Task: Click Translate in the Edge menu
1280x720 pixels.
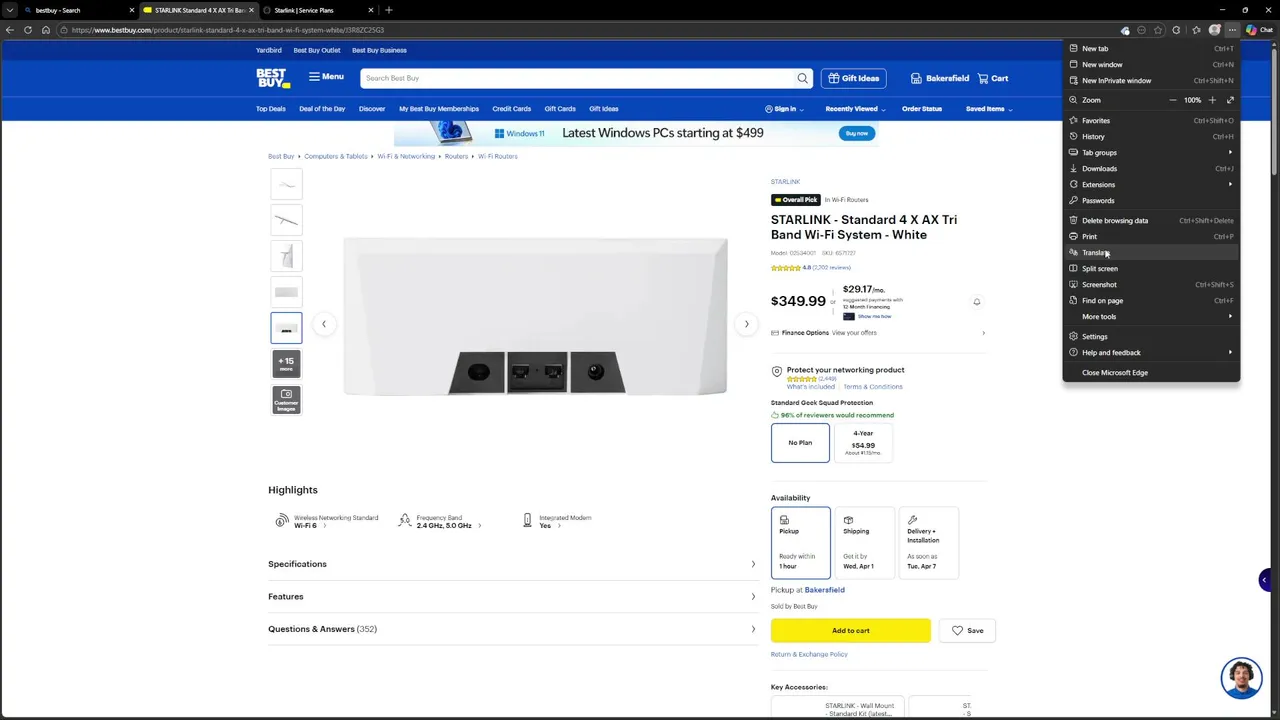Action: click(x=1151, y=252)
